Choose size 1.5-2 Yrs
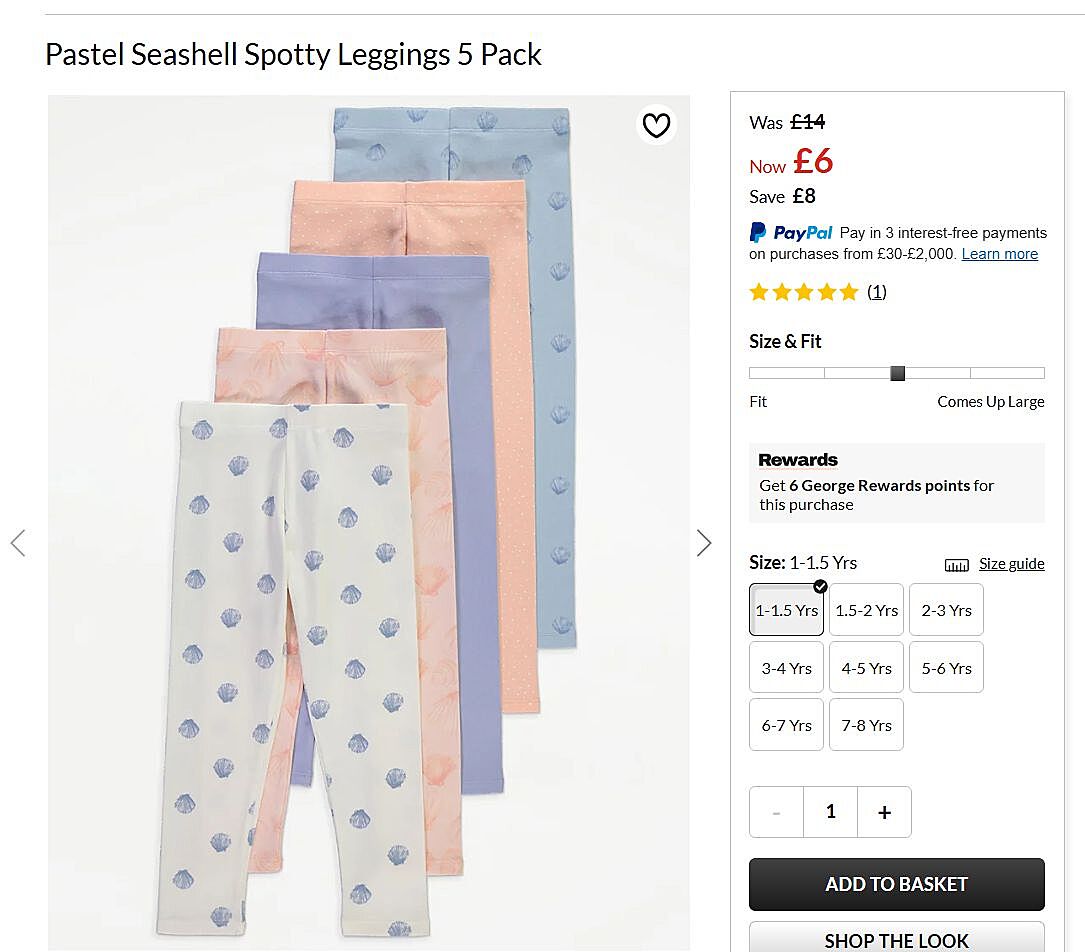 click(866, 610)
